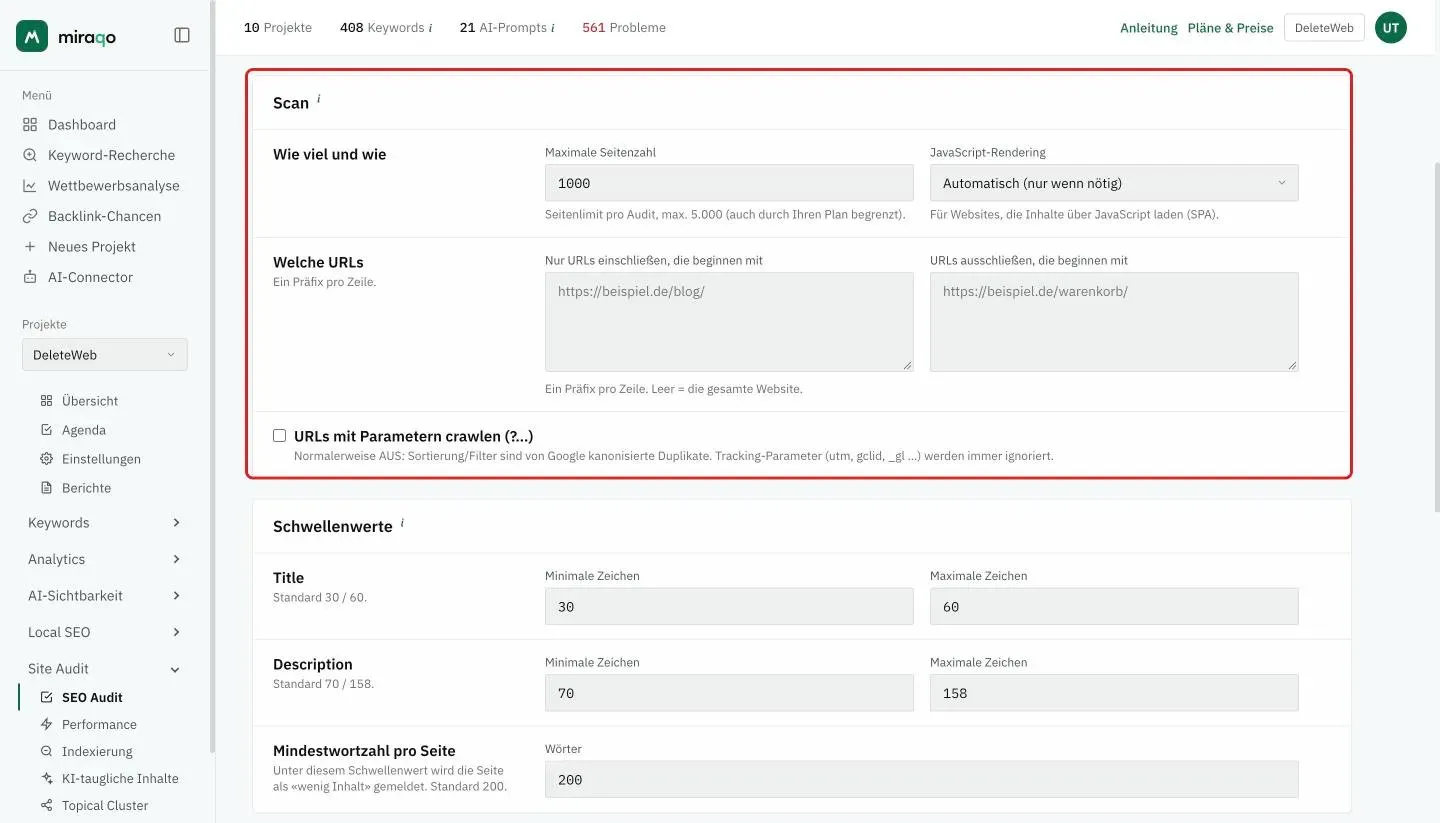Open the Anleitung link

(x=1148, y=28)
